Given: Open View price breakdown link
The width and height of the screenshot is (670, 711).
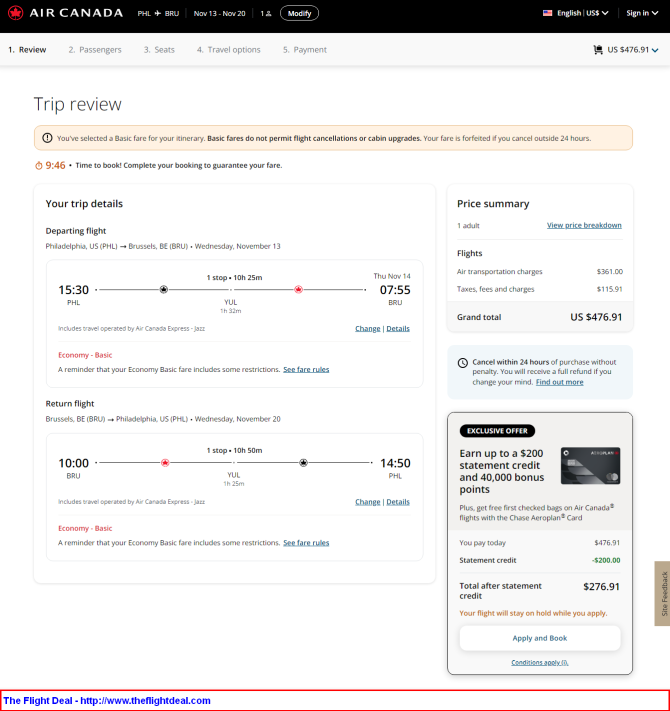Looking at the screenshot, I should 584,225.
